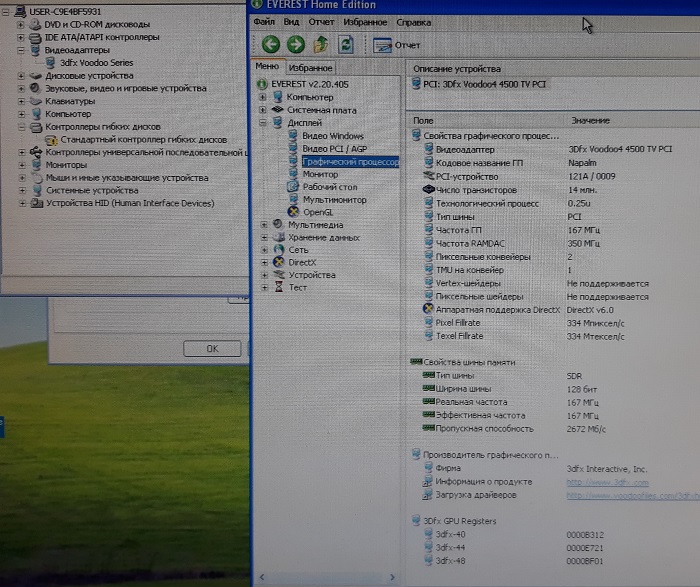Open the Избранное menu in the menu bar
The image size is (700, 587).
point(365,22)
